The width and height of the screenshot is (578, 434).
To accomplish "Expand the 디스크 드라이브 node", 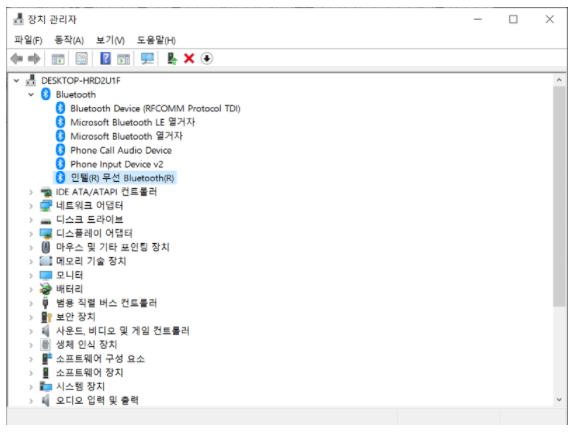I will (31, 220).
